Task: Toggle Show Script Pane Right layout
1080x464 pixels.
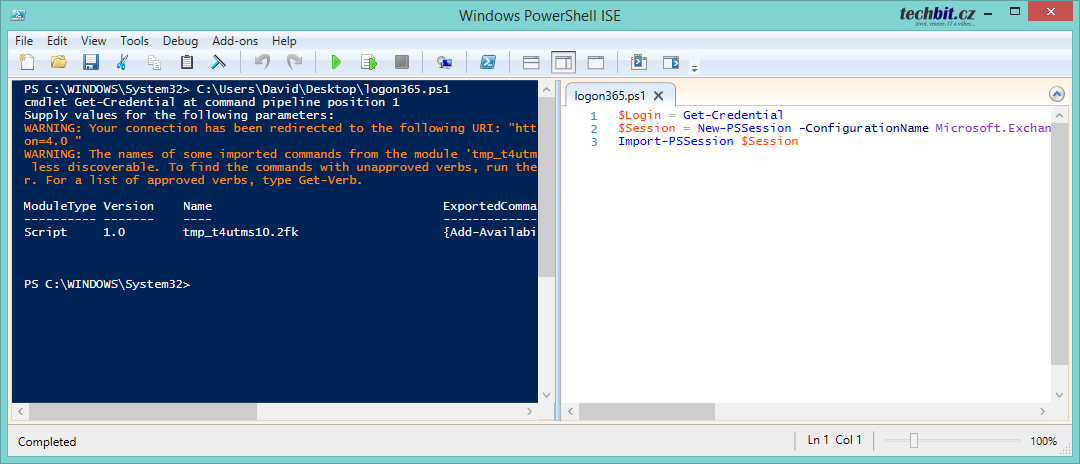Action: pyautogui.click(x=563, y=62)
